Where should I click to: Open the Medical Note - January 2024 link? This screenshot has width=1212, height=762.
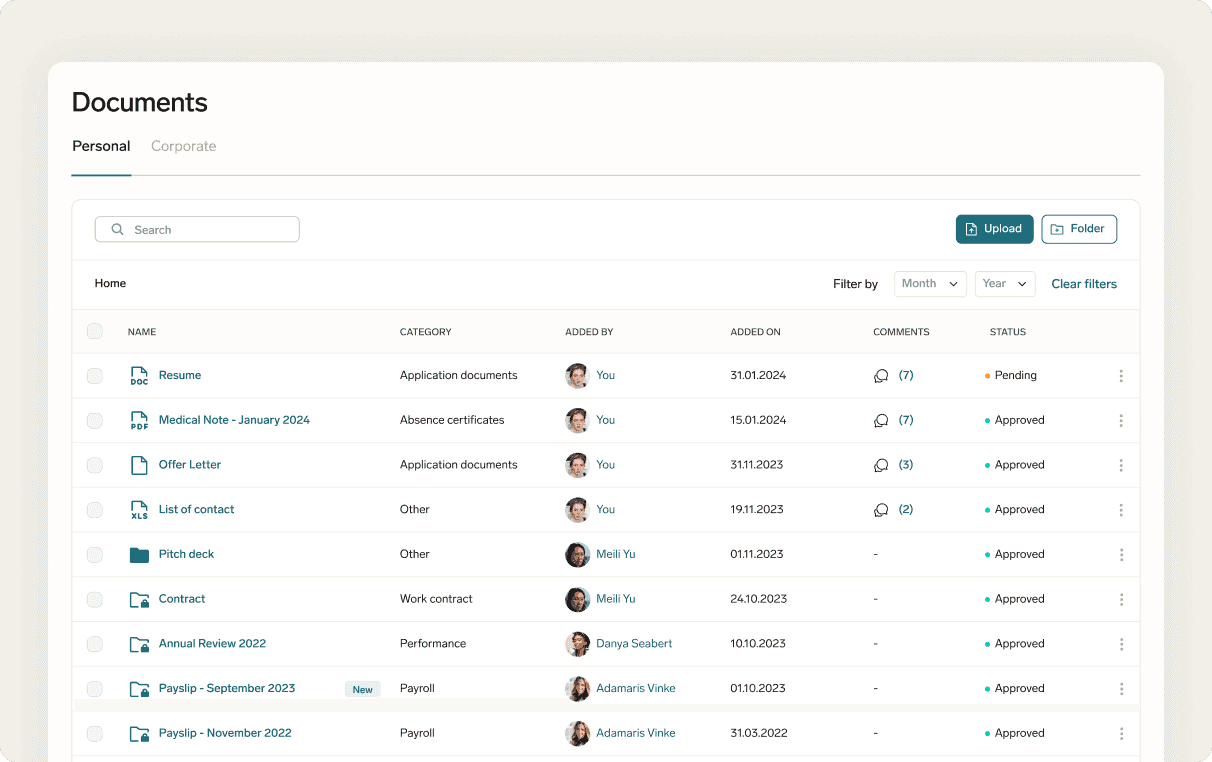point(234,420)
